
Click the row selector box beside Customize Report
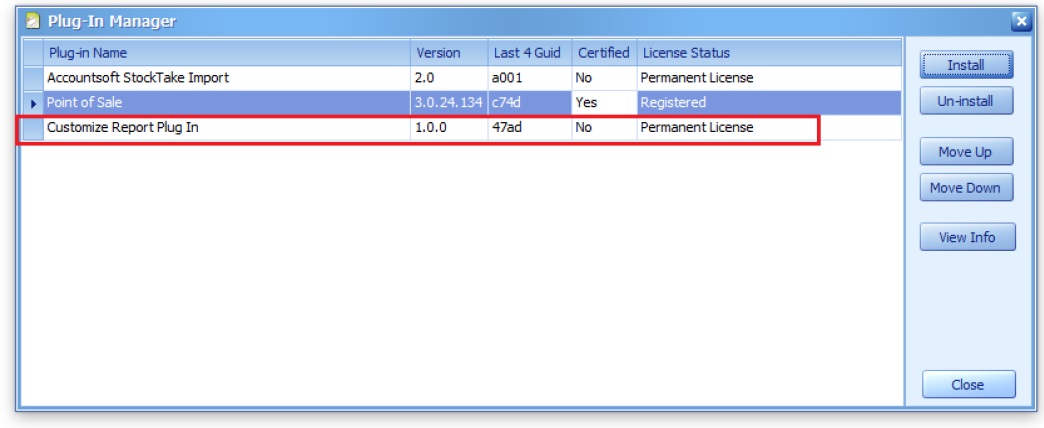click(33, 128)
